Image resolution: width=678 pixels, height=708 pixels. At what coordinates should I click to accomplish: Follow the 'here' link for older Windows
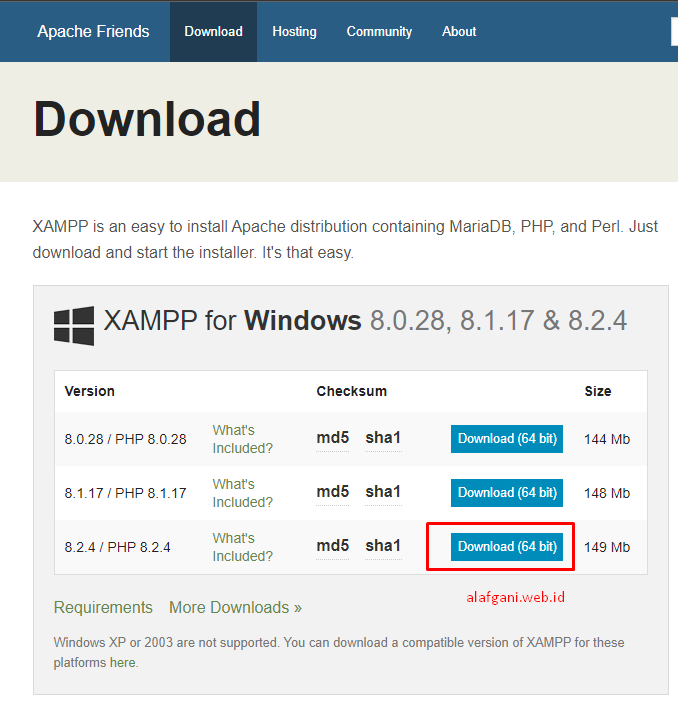[122, 663]
